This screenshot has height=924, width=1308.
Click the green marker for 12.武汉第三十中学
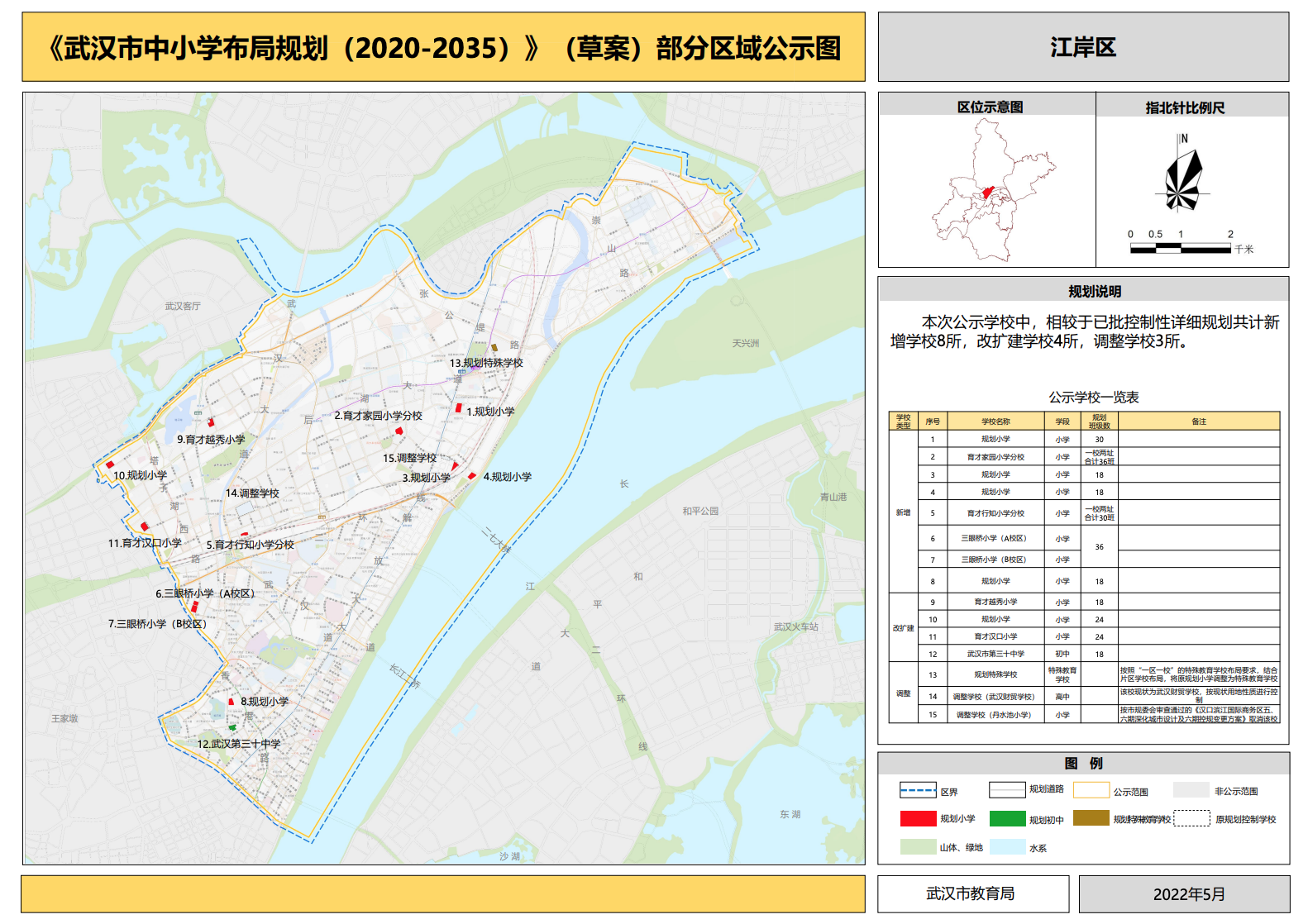pos(232,728)
